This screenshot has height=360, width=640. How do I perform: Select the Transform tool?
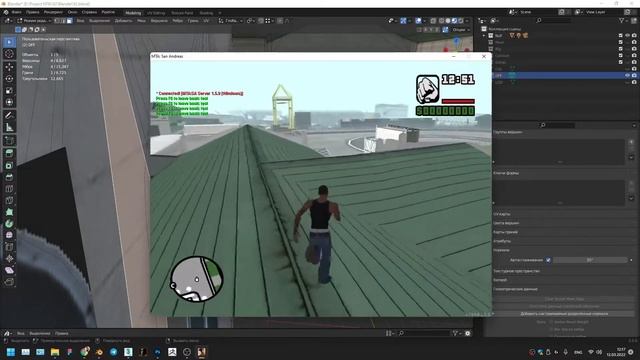click(x=9, y=102)
